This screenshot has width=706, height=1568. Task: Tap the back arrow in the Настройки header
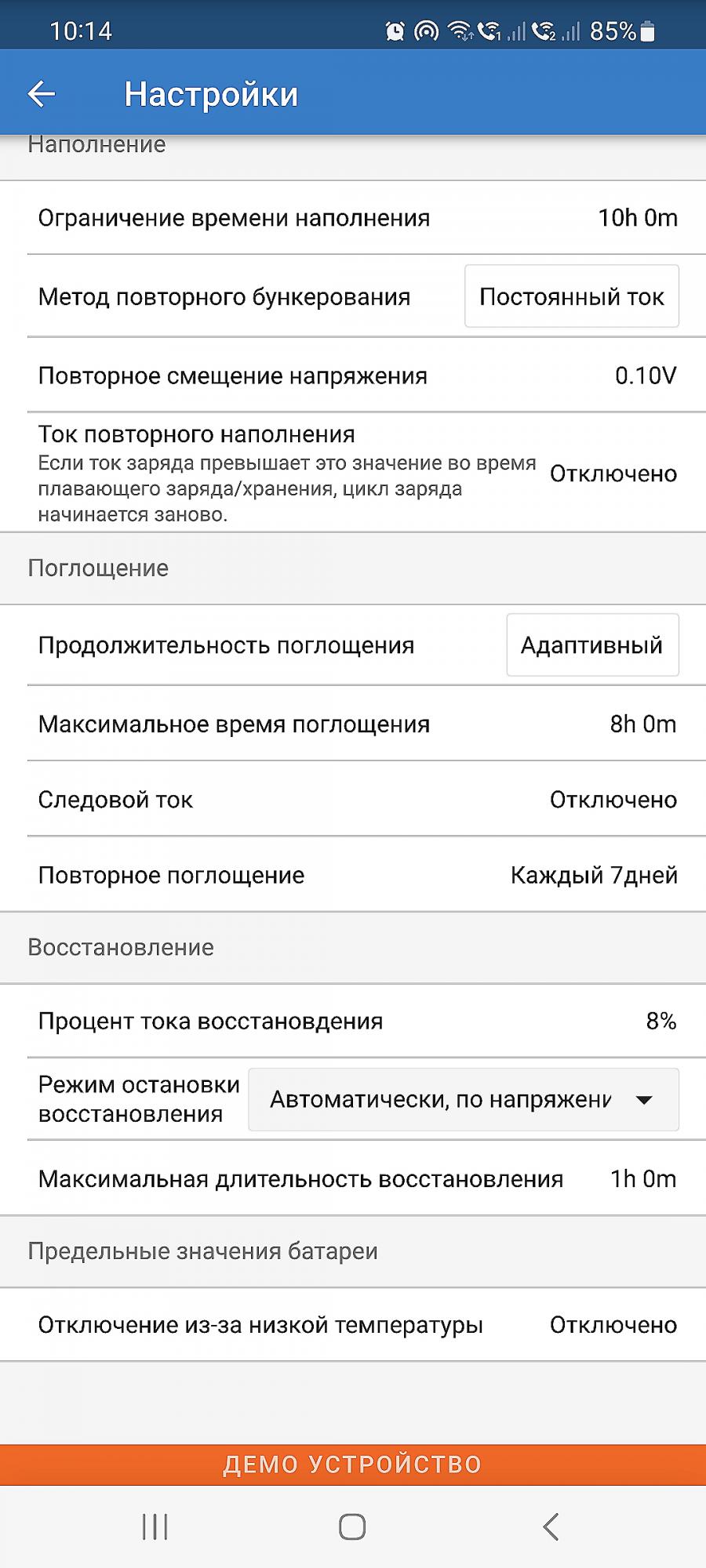42,94
